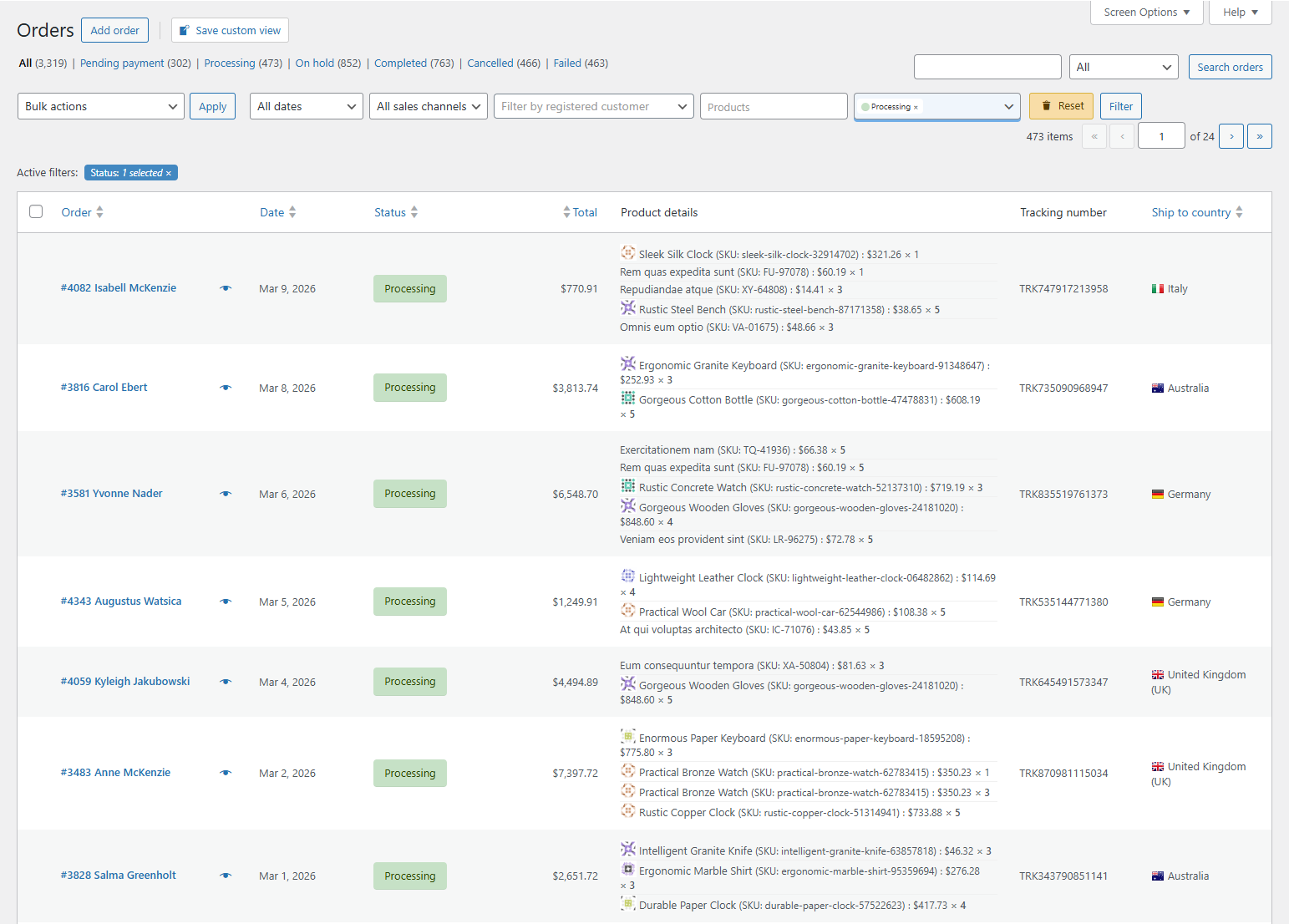
Task: Sort orders by Date column
Action: click(x=277, y=212)
